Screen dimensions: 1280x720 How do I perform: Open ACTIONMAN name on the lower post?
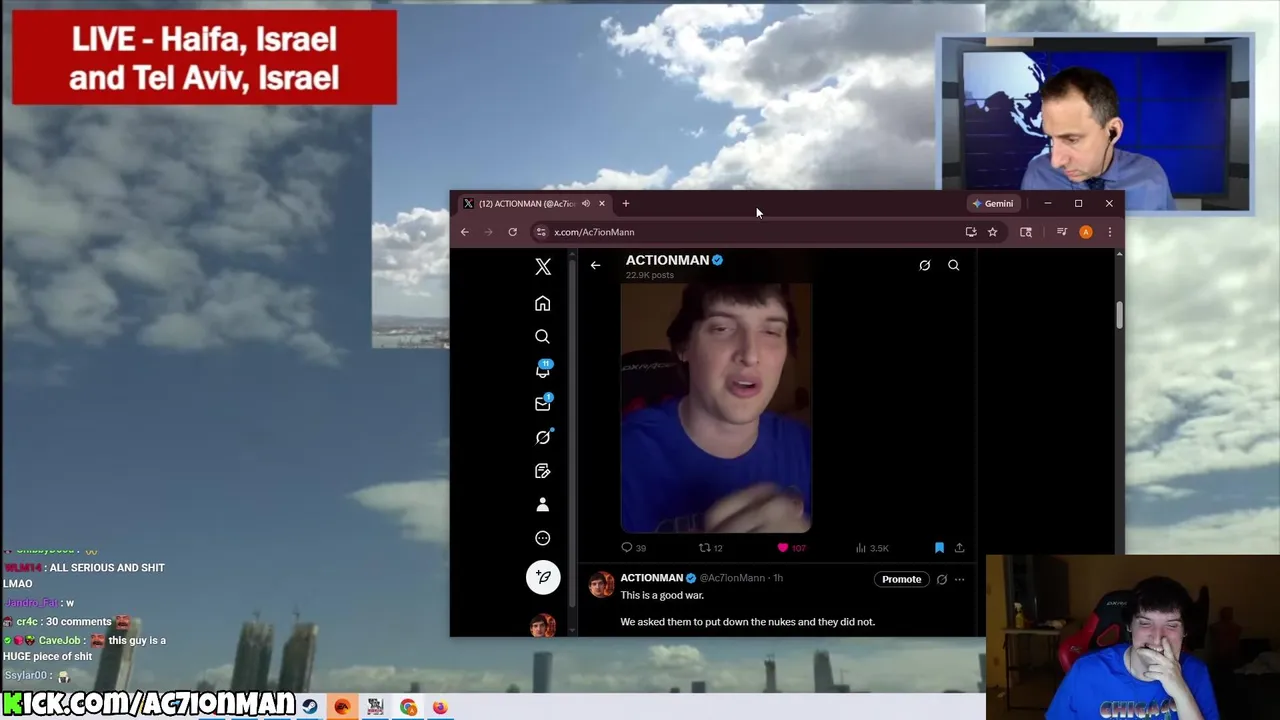651,578
